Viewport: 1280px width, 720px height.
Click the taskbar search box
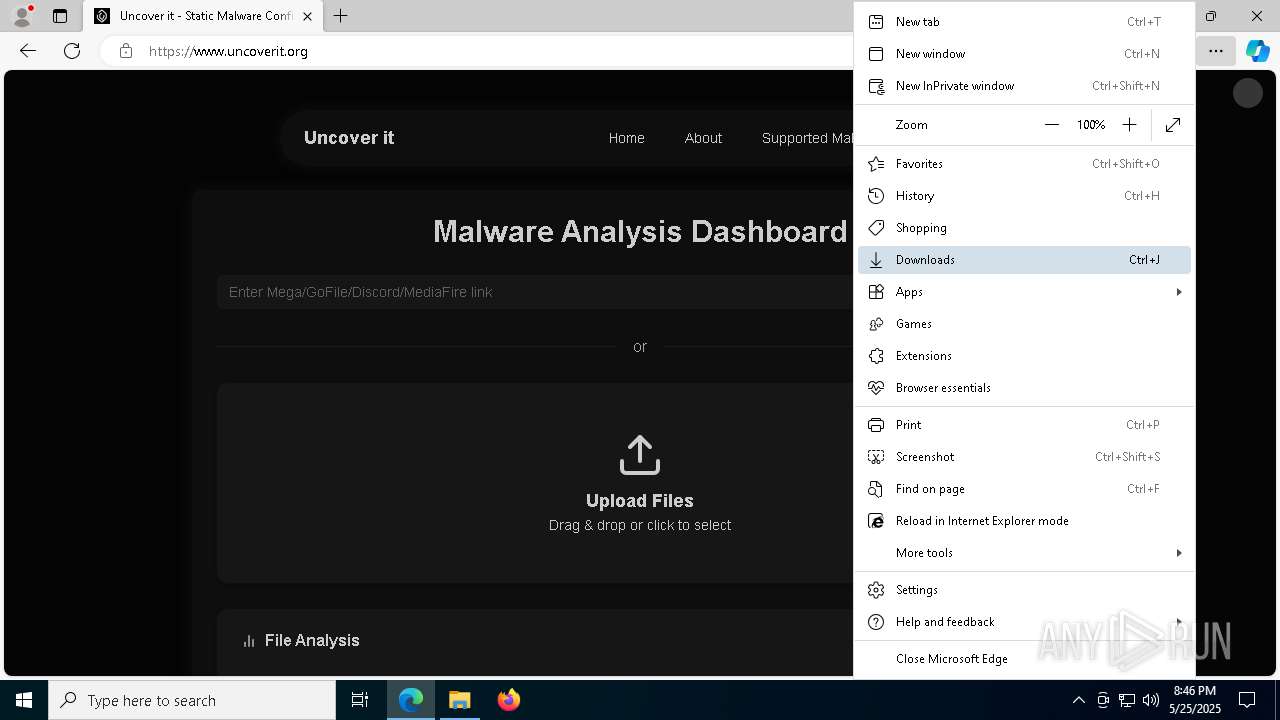tap(192, 700)
